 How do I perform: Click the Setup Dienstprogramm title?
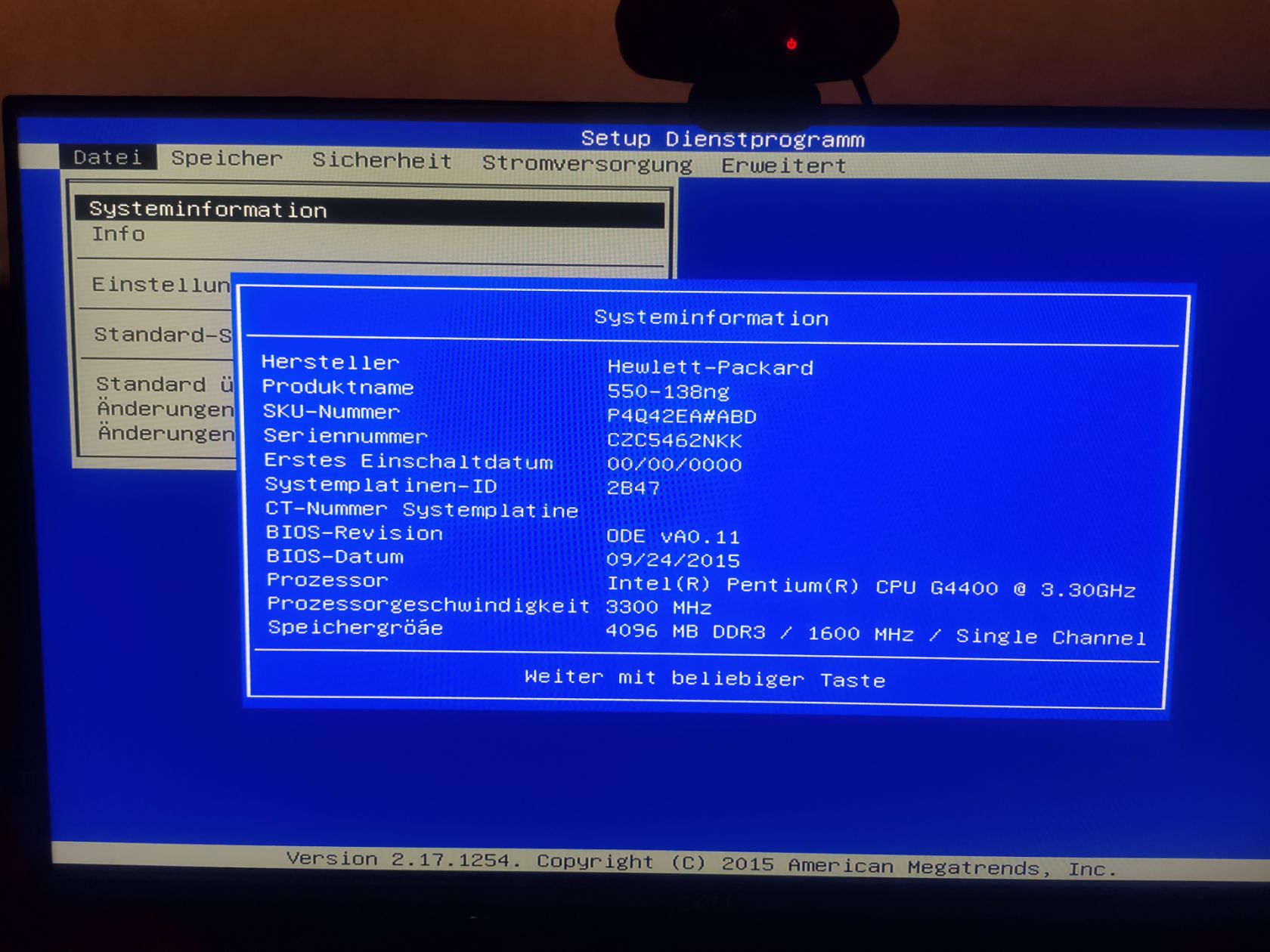tap(723, 139)
